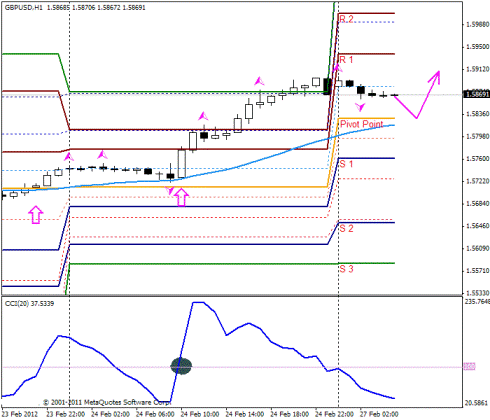Select the R 1 resistance label
Screen dimensions: 490x420
click(x=346, y=60)
